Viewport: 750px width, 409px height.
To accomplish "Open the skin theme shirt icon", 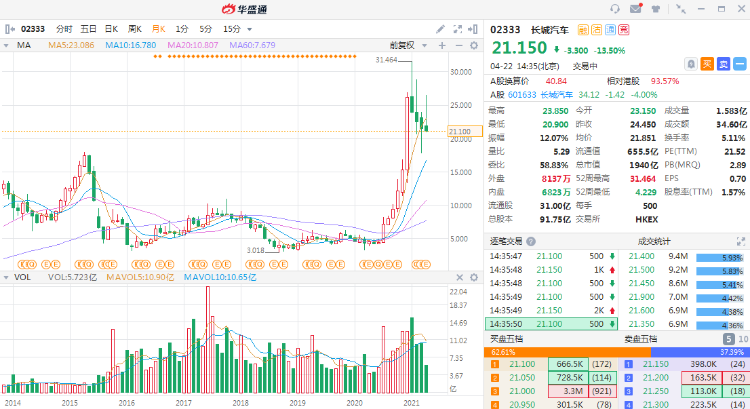I will tap(656, 9).
